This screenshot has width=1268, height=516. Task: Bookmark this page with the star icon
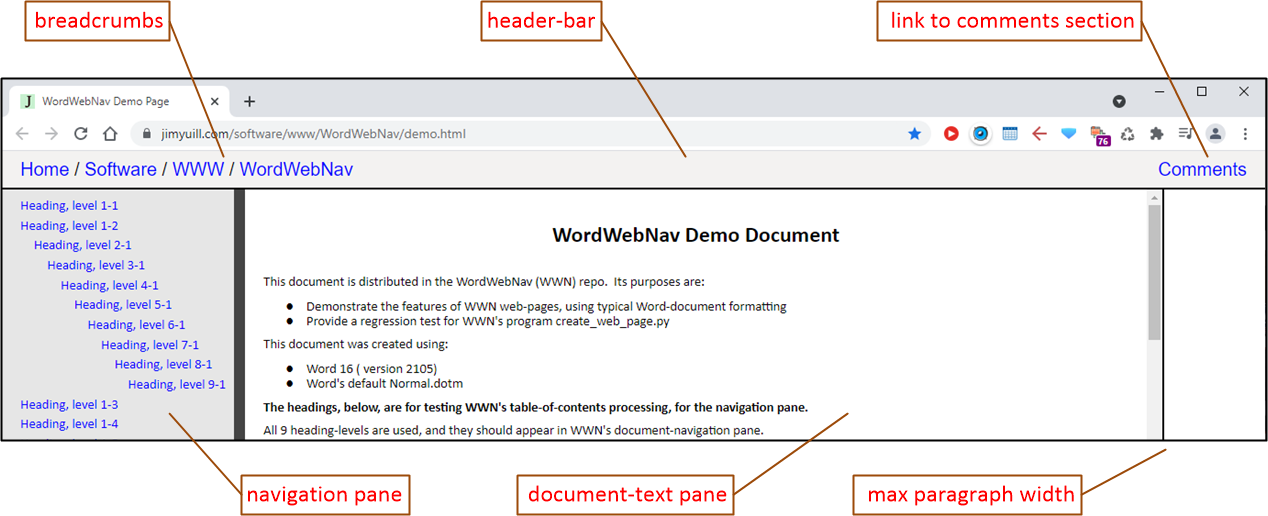click(914, 134)
